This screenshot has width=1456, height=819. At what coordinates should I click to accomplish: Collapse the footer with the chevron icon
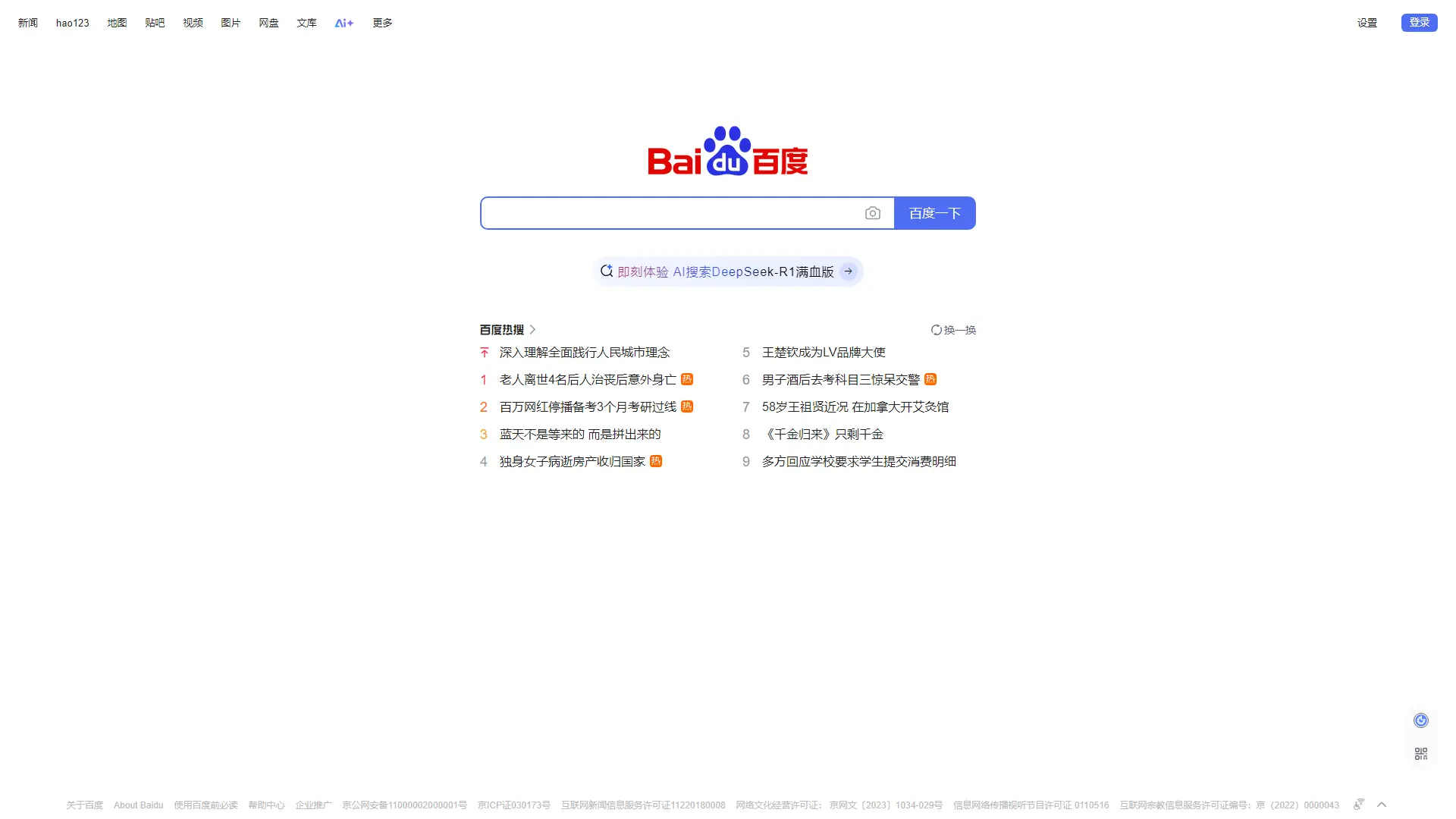coord(1381,804)
